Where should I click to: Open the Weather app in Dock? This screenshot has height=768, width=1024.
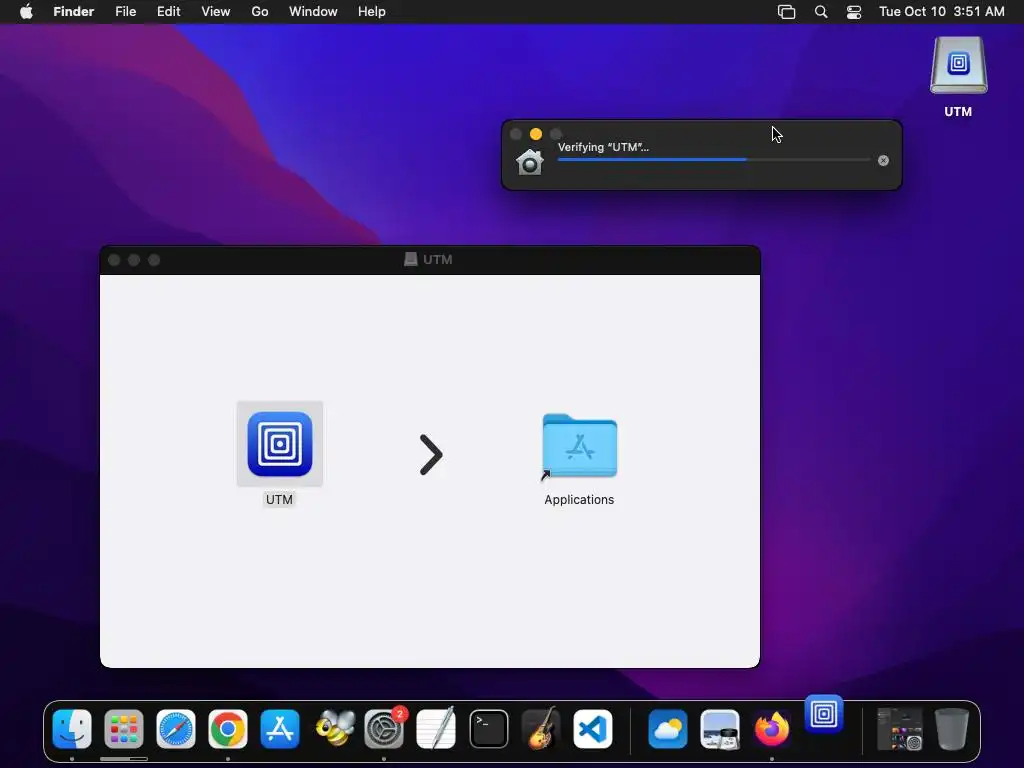tap(667, 729)
